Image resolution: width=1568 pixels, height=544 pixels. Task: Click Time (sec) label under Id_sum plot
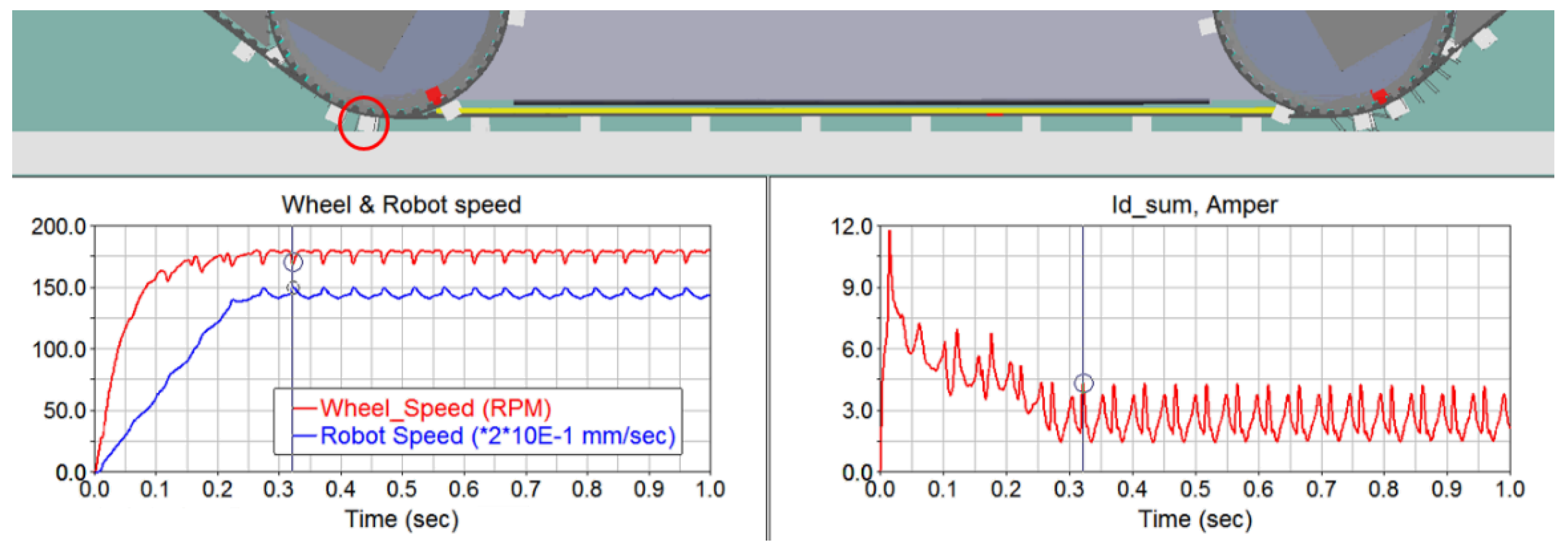[1195, 519]
